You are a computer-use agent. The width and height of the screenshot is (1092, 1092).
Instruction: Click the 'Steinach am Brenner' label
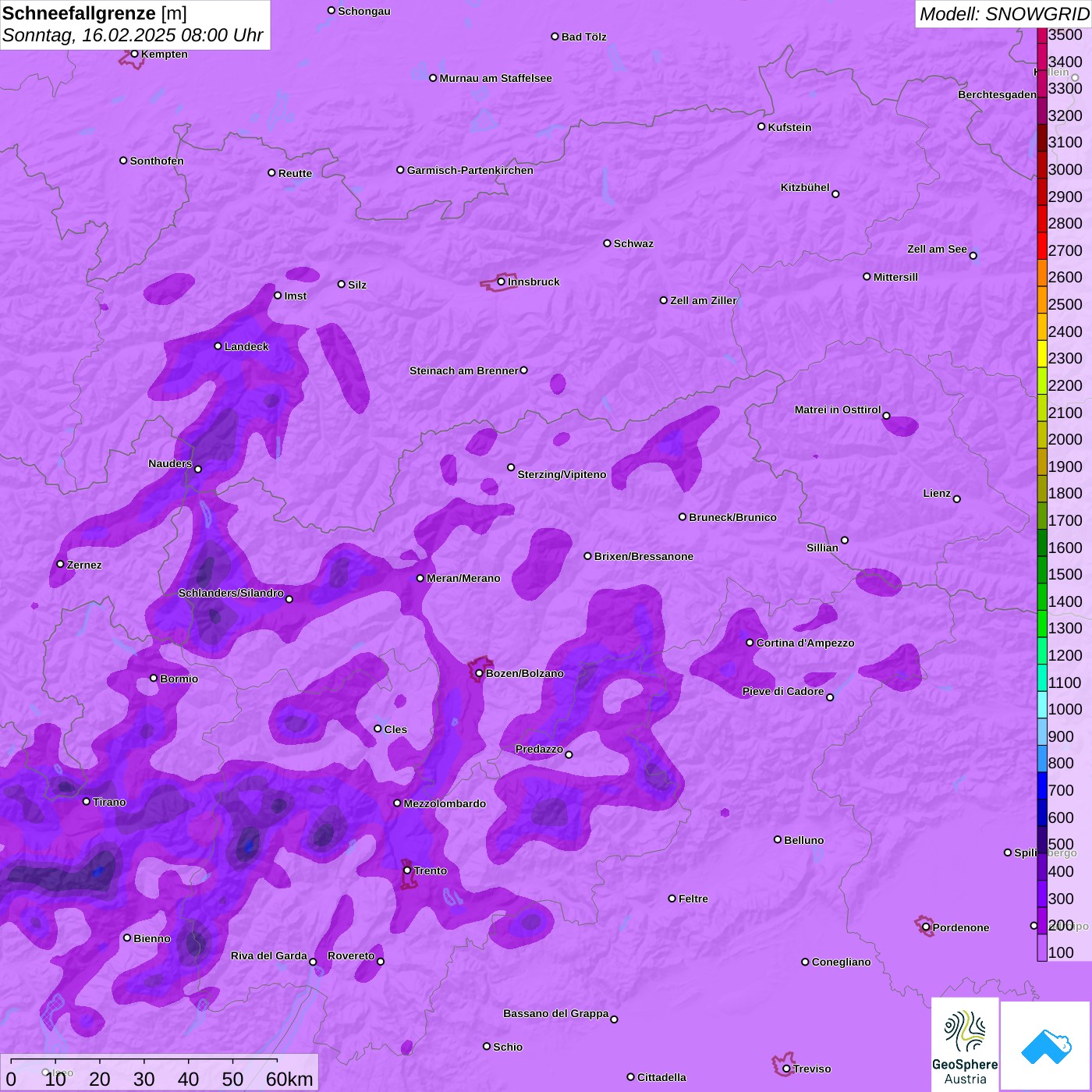coord(463,370)
